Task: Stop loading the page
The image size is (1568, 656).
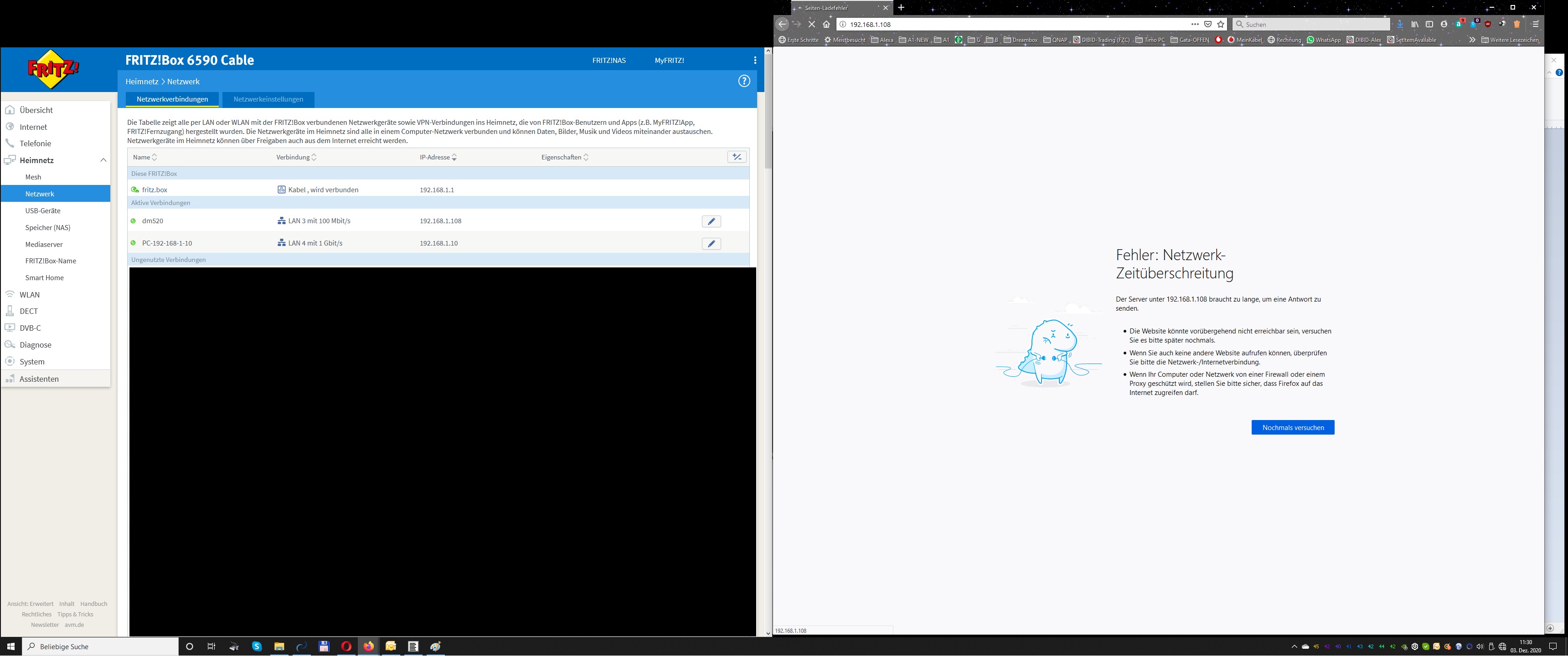Action: tap(811, 24)
